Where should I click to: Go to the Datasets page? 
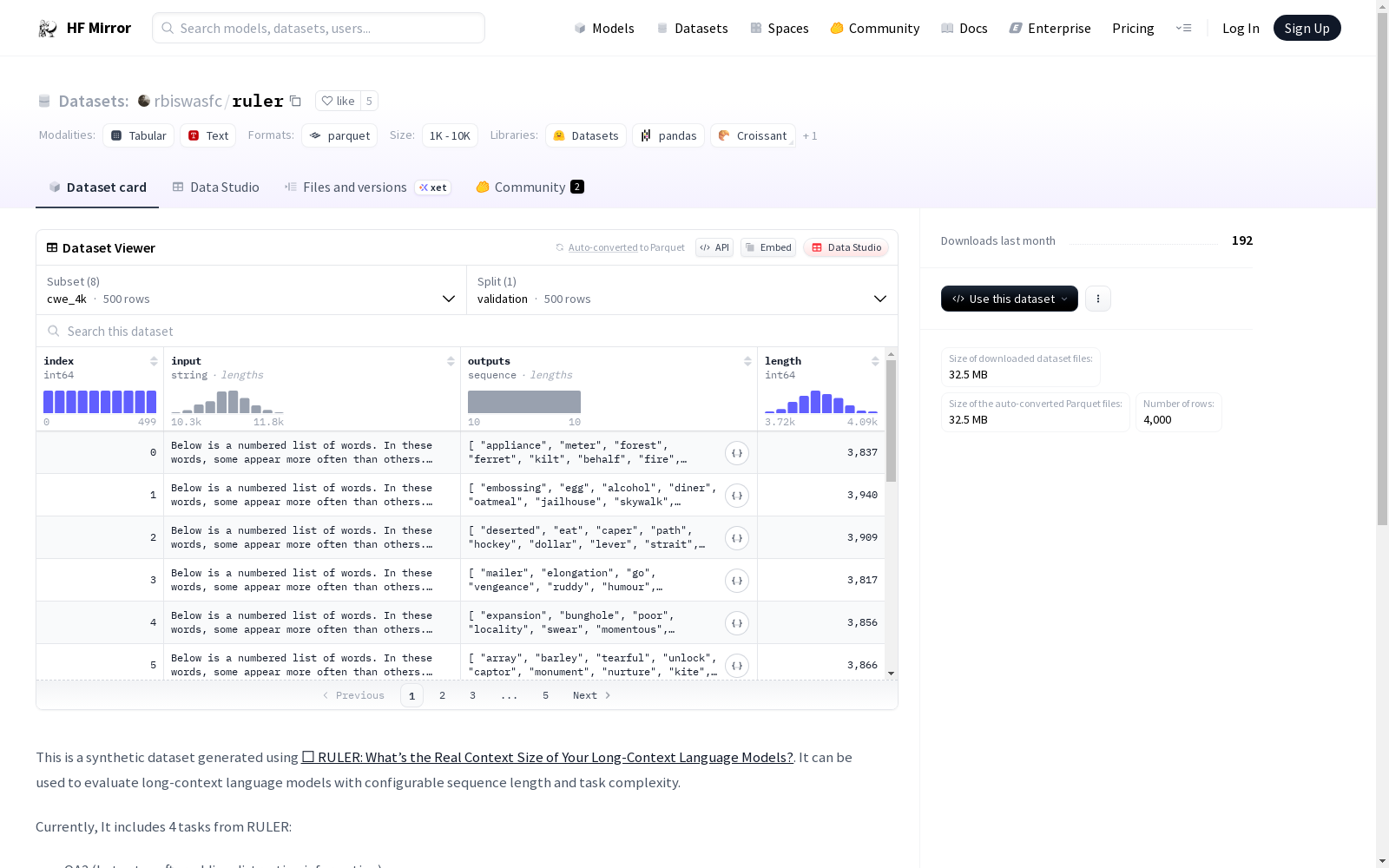point(692,28)
